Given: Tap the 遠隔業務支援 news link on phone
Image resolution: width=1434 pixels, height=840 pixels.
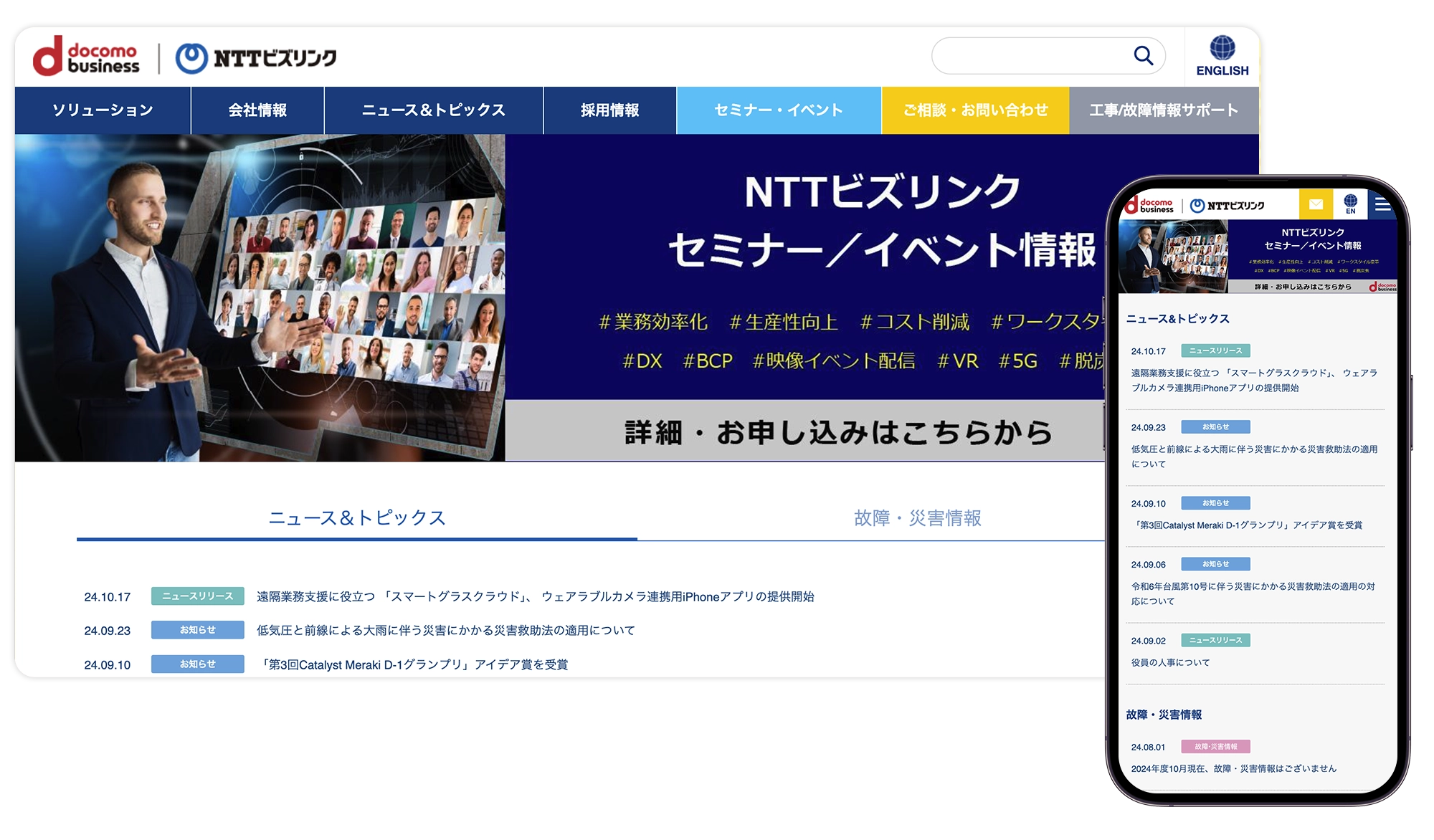Looking at the screenshot, I should [1254, 381].
